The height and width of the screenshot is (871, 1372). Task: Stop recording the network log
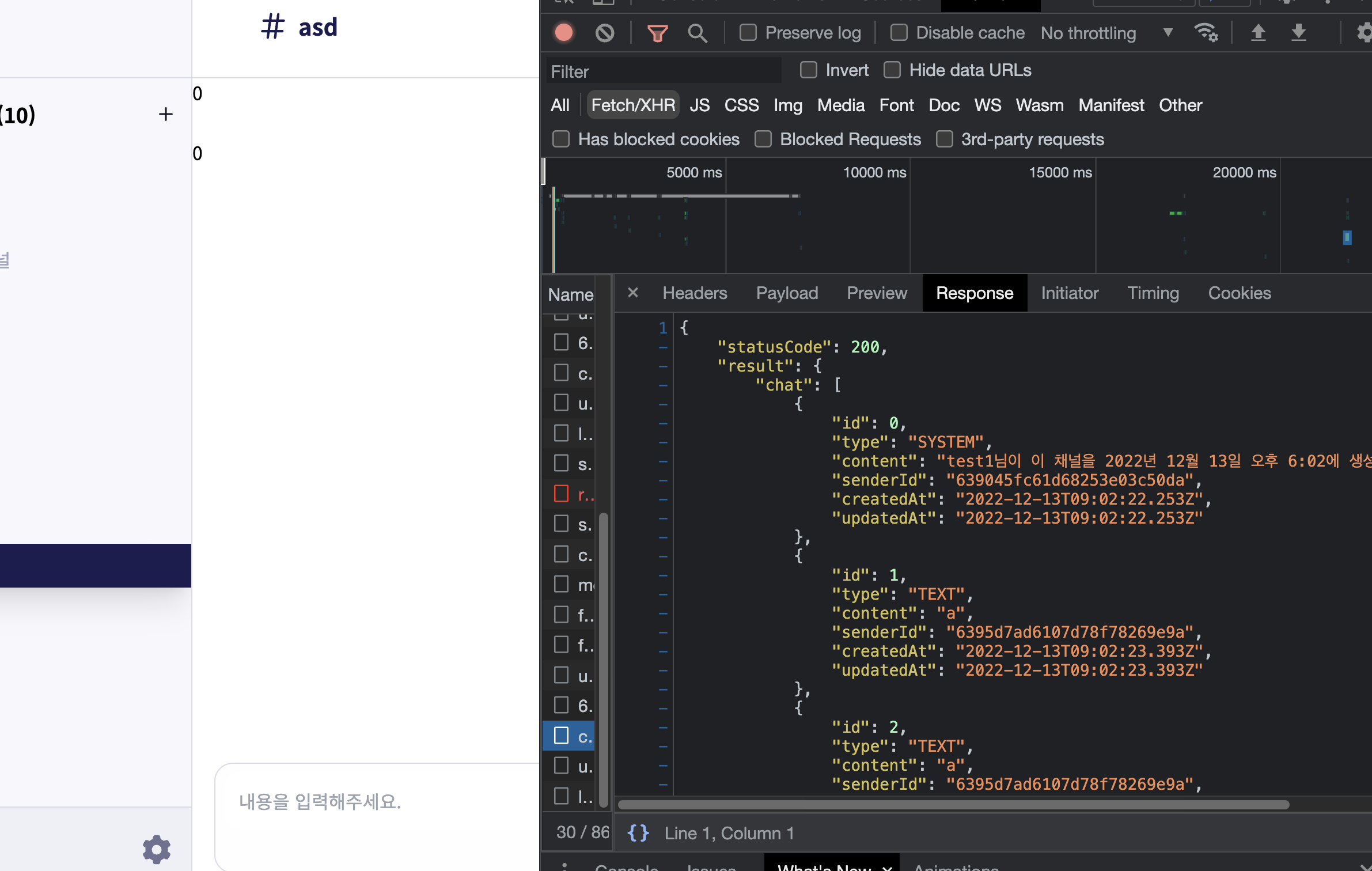(563, 33)
